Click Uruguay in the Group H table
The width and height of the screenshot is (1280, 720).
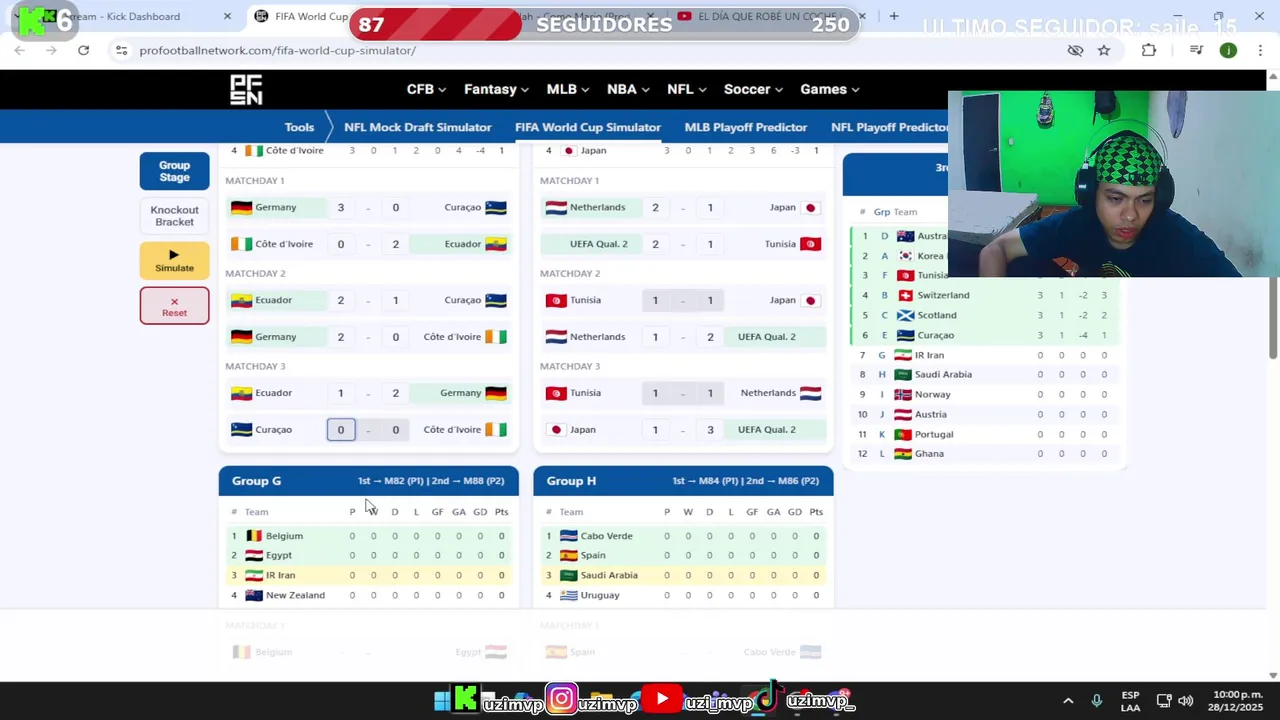click(x=600, y=595)
